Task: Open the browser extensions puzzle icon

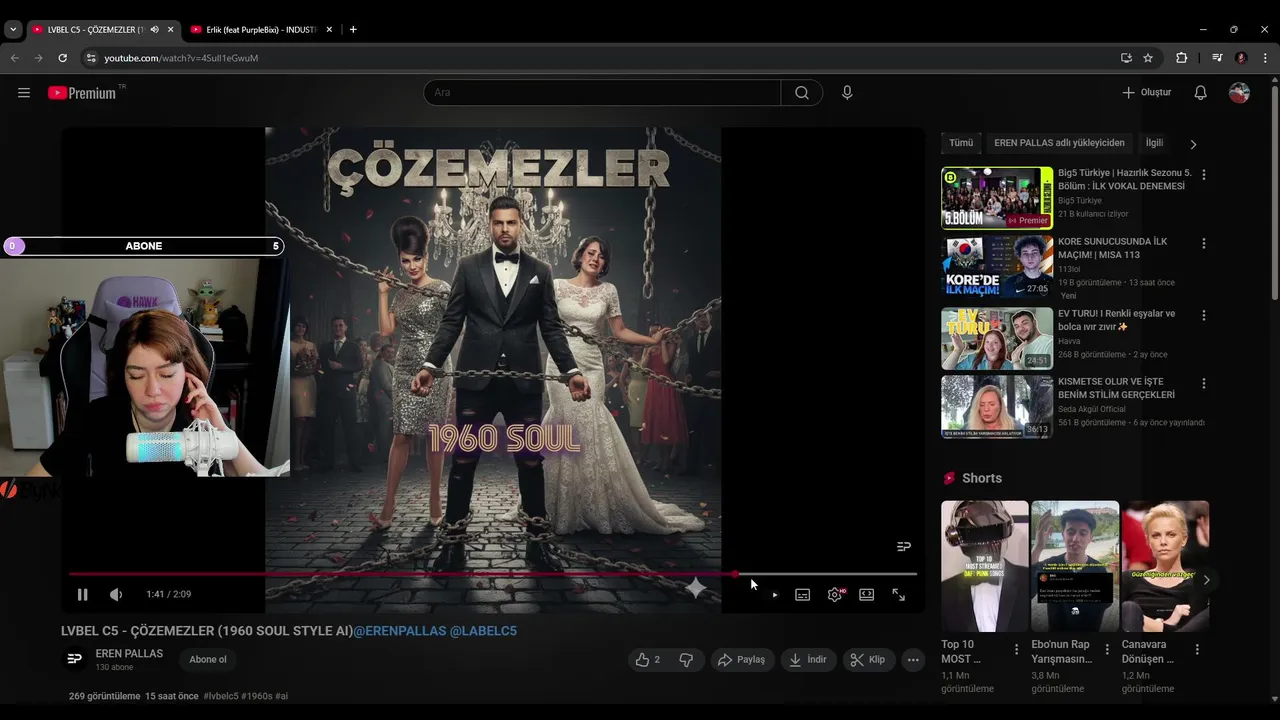Action: 1181,58
